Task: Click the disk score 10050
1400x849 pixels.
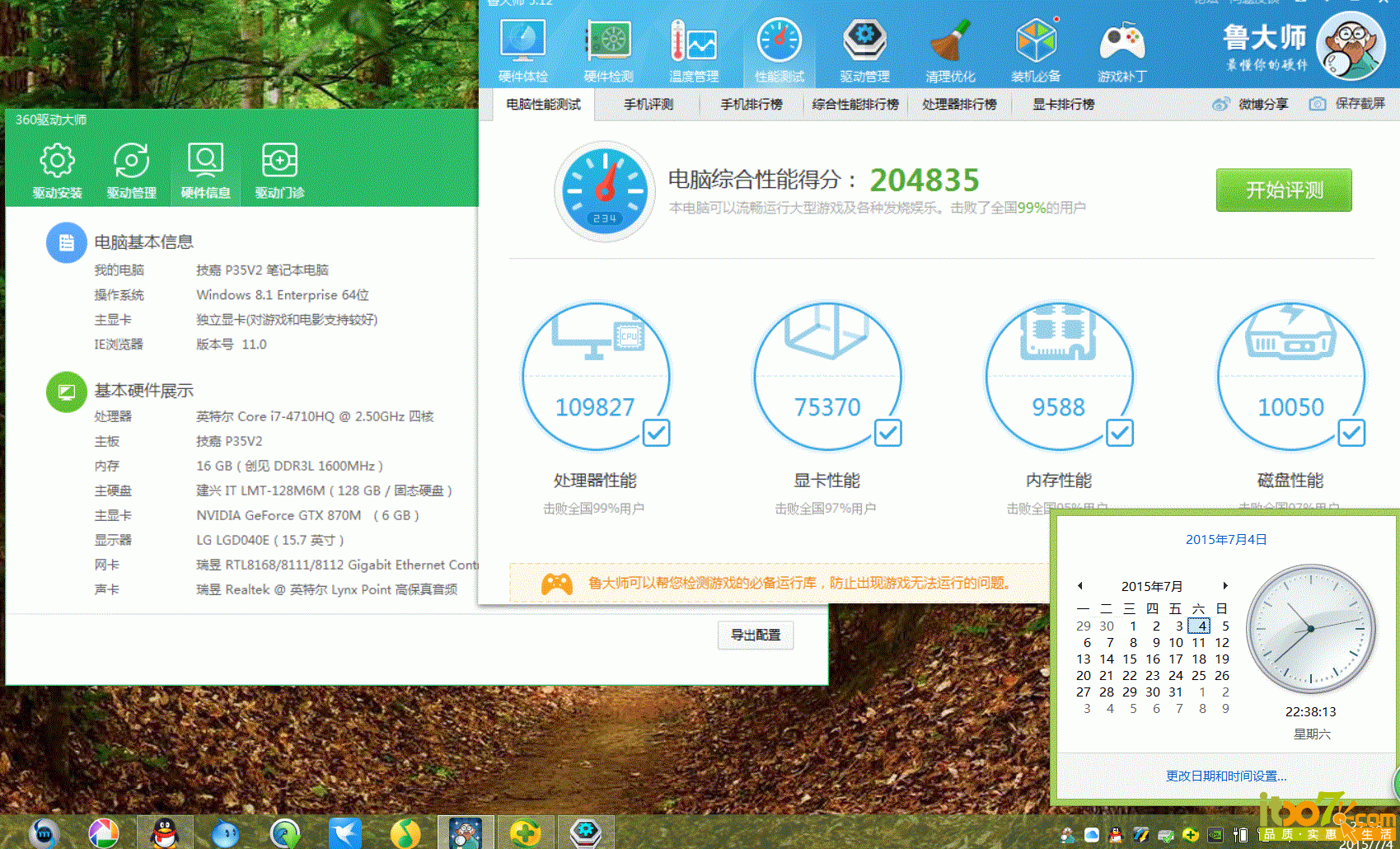Action: tap(1290, 407)
